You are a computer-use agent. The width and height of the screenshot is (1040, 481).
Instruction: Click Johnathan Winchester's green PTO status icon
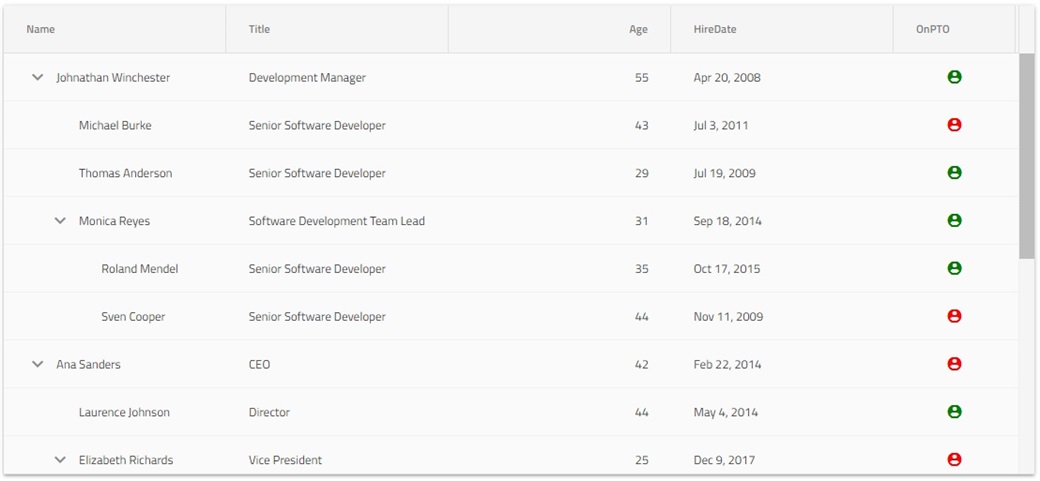pyautogui.click(x=954, y=77)
